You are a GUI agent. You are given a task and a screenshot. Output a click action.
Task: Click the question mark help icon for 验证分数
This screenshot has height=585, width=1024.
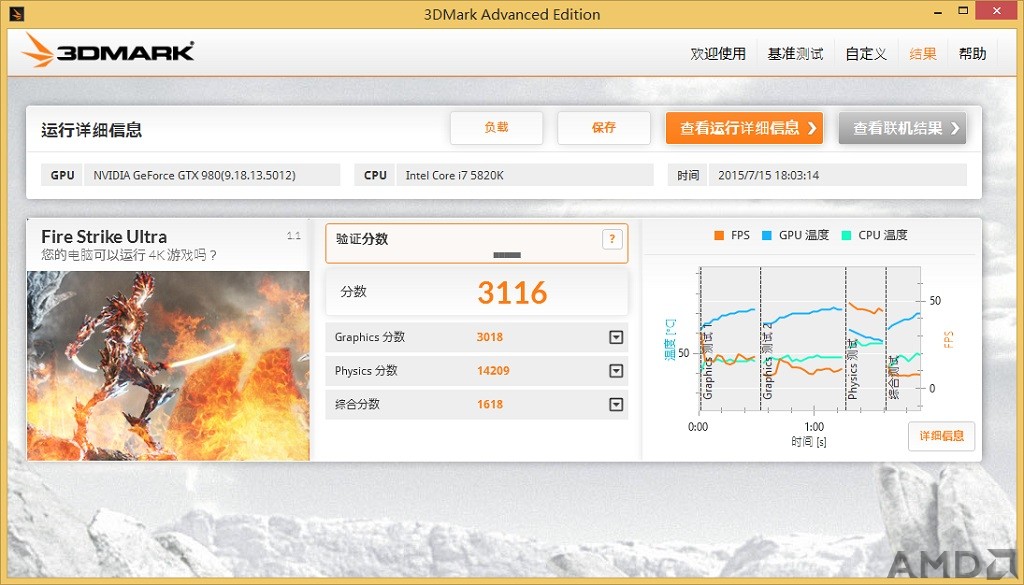pyautogui.click(x=612, y=239)
